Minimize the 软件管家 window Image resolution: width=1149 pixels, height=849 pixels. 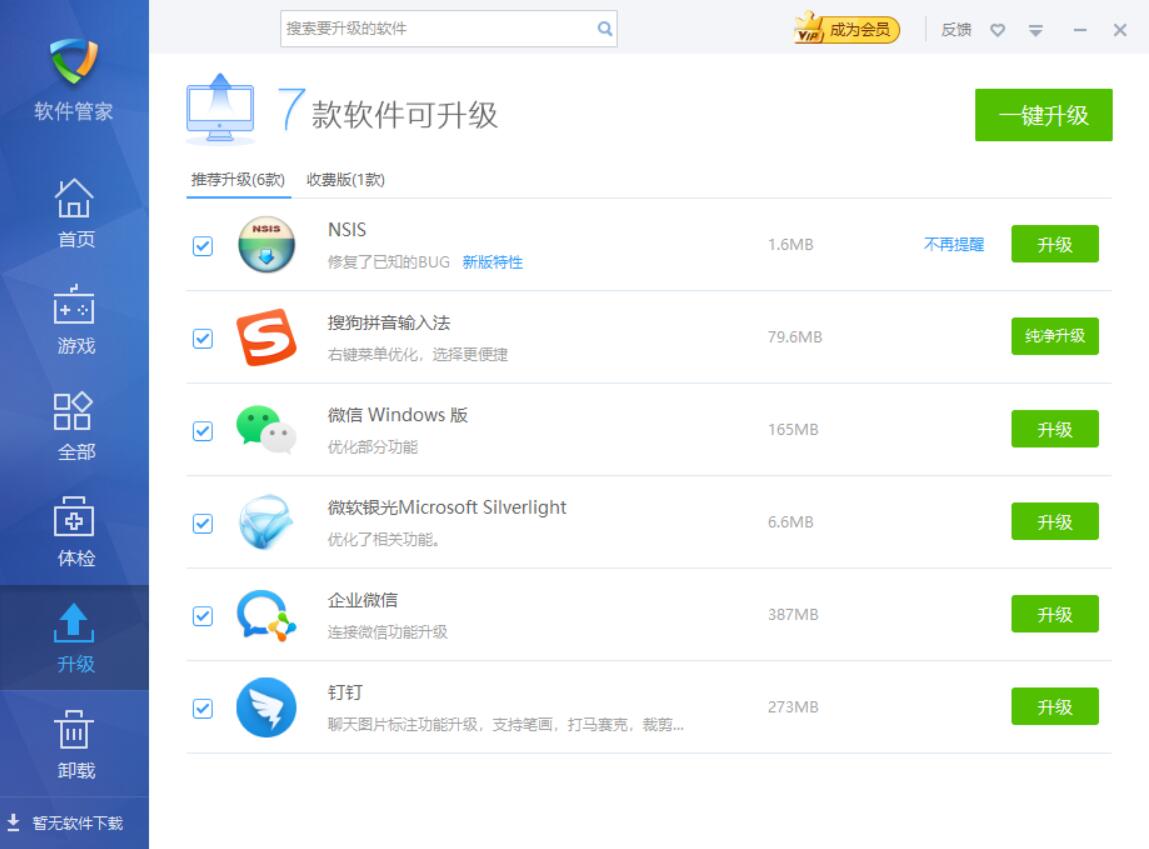tap(1079, 30)
